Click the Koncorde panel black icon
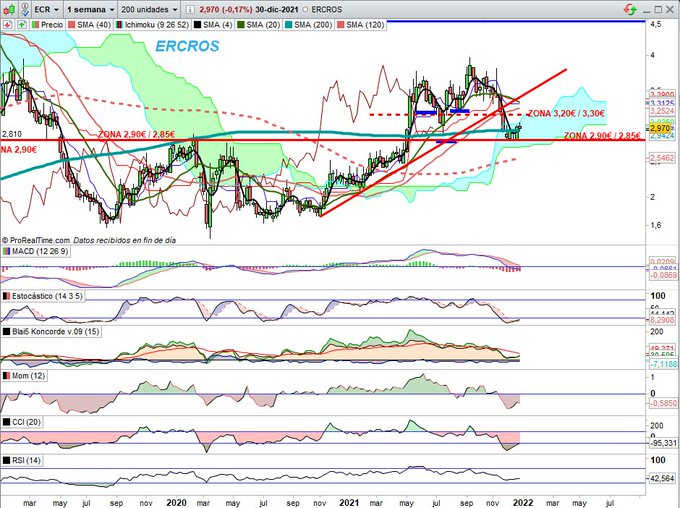 click(x=6, y=331)
